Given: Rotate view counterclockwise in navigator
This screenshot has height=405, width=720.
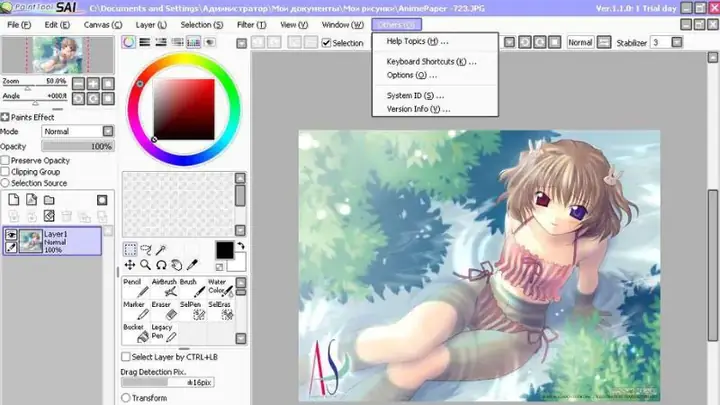Looking at the screenshot, I should (x=79, y=98).
